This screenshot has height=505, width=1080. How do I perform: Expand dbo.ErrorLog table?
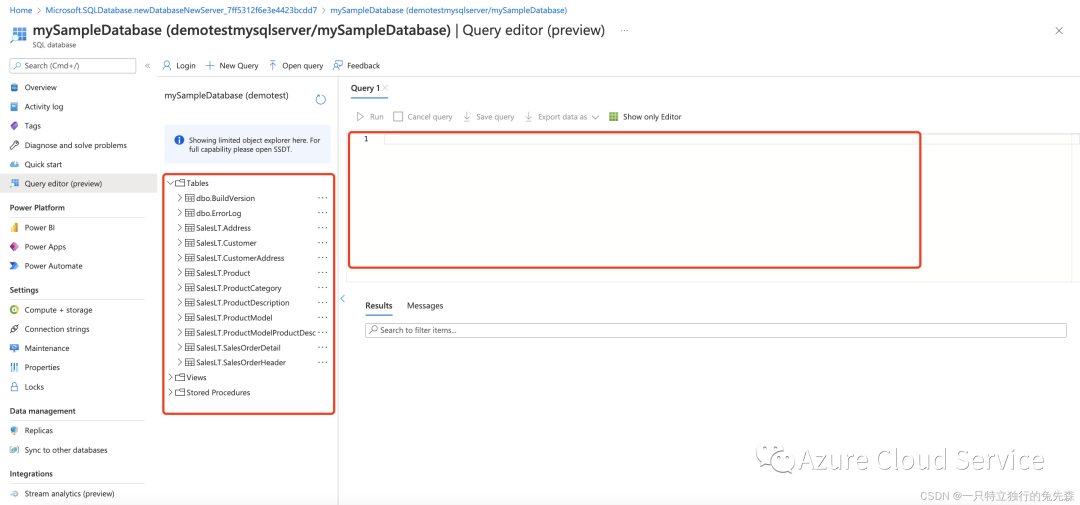click(180, 214)
